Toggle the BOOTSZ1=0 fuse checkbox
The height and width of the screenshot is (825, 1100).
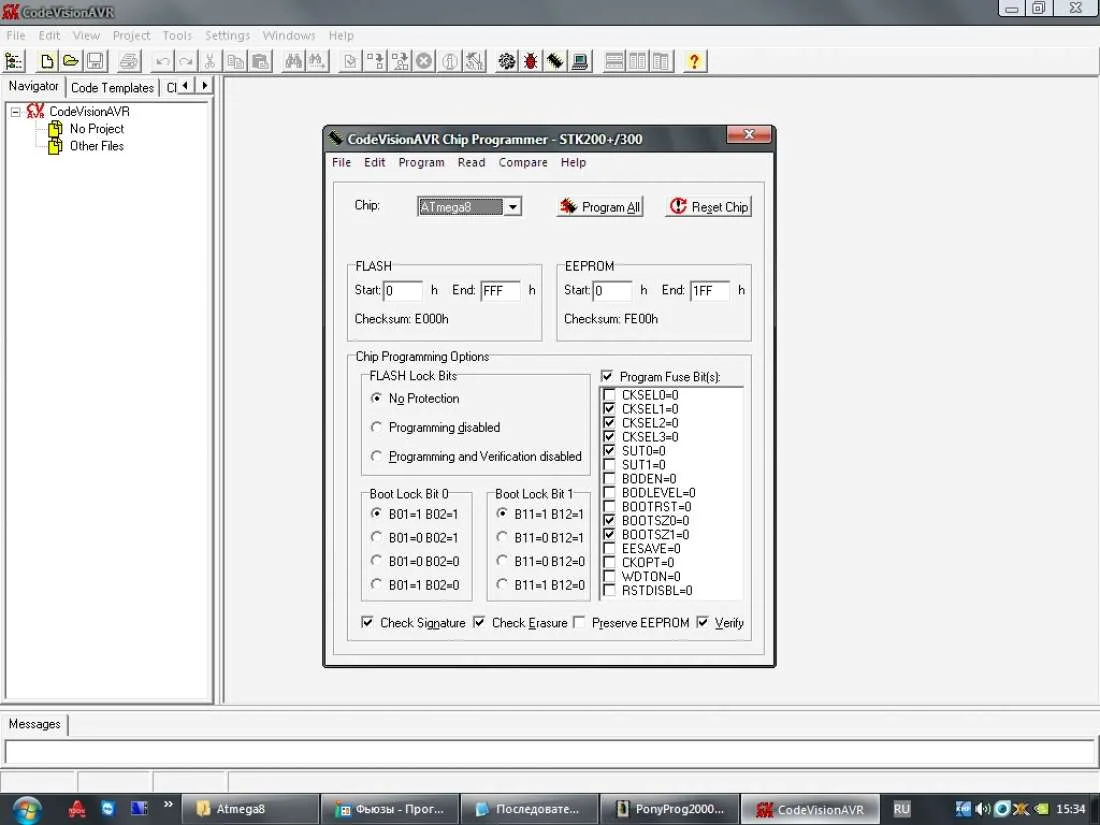point(609,535)
